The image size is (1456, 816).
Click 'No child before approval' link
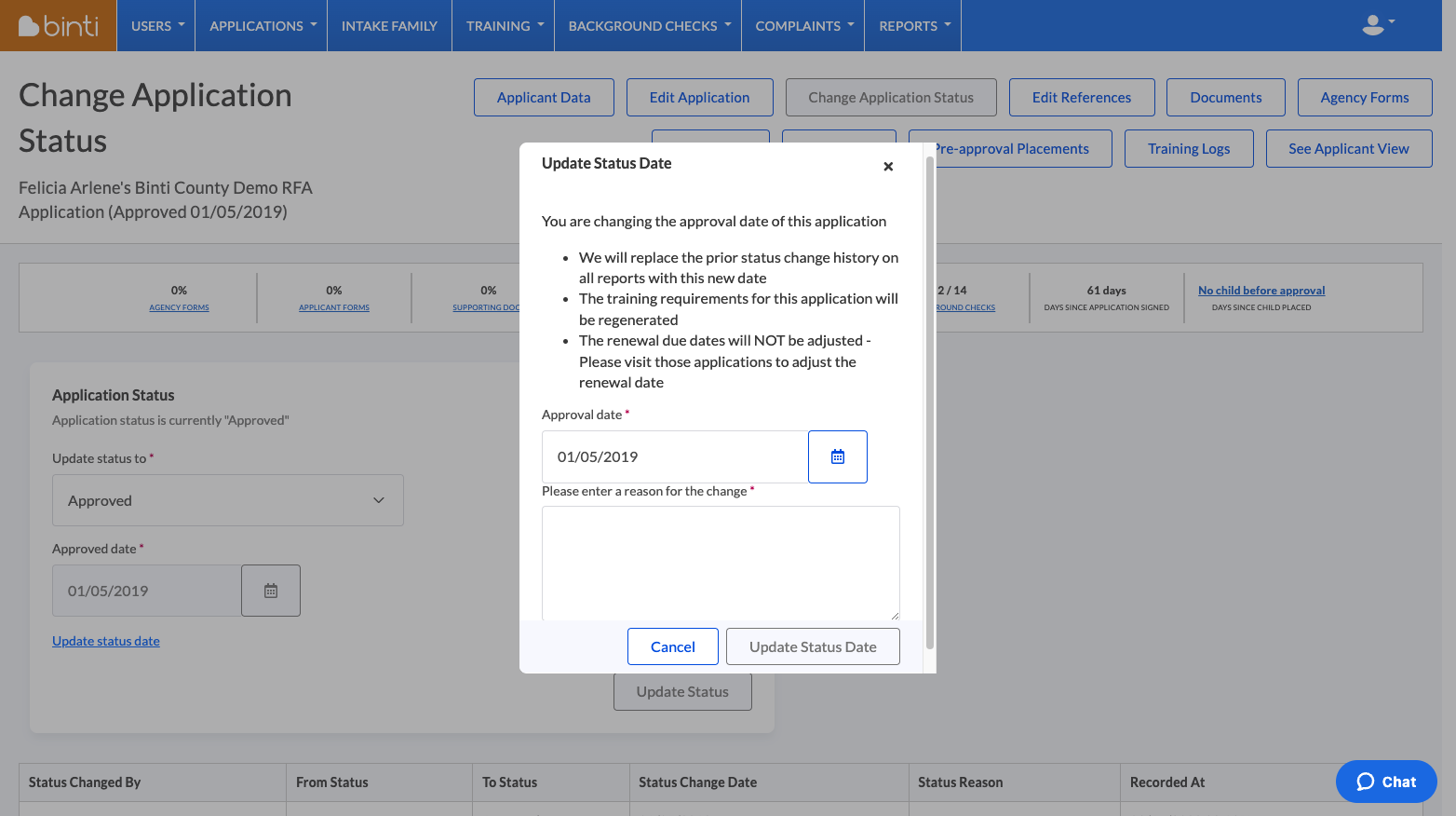(x=1261, y=291)
